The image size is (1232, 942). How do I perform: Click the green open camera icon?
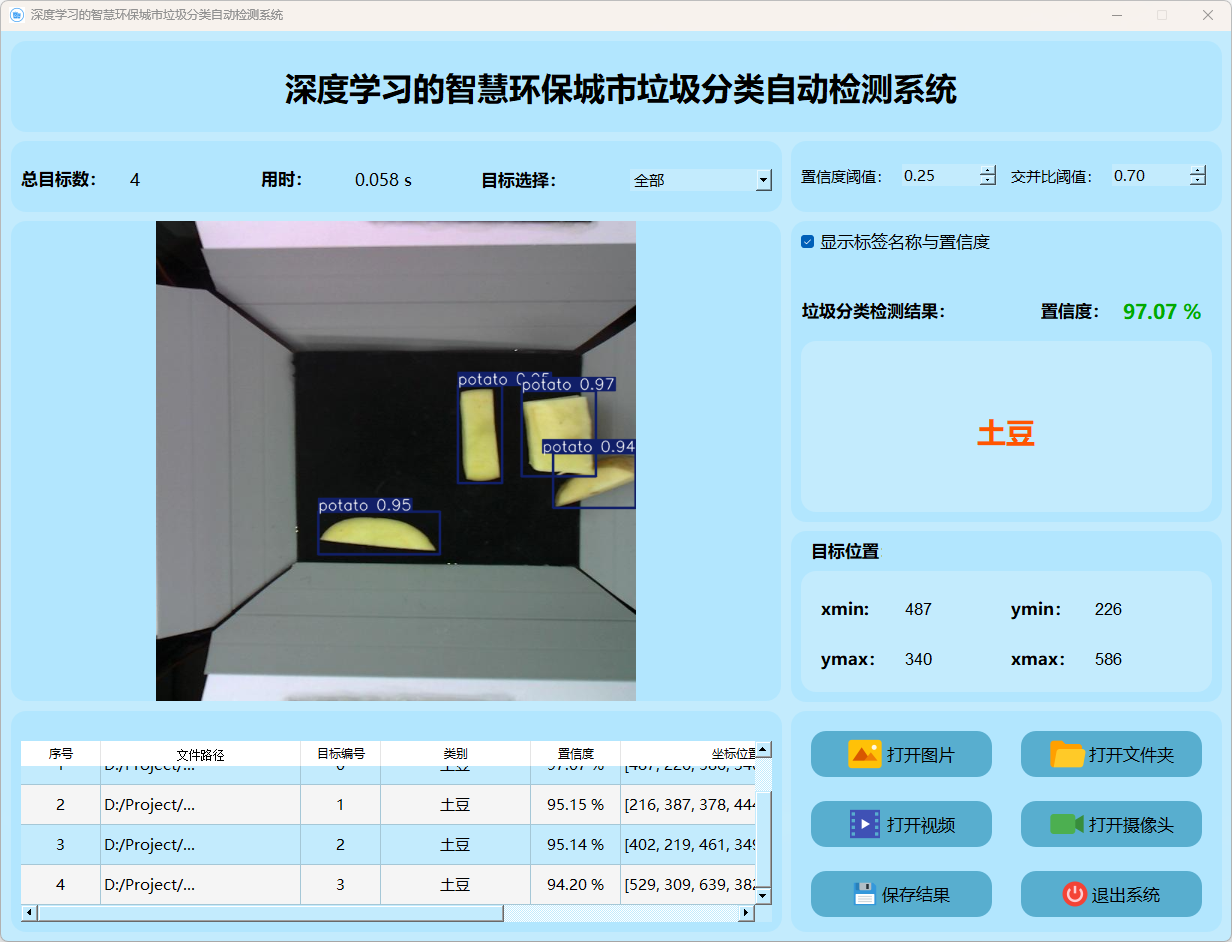pyautogui.click(x=1067, y=824)
